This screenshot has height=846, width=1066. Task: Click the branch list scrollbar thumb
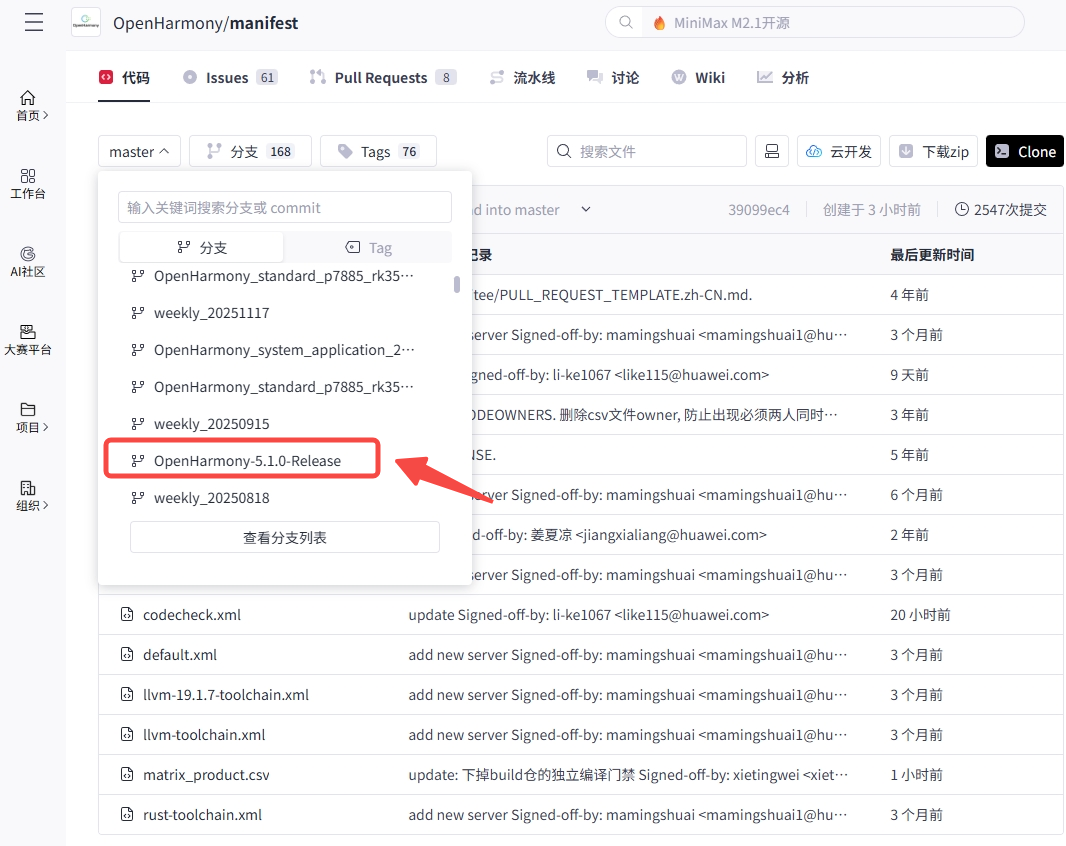[x=457, y=284]
